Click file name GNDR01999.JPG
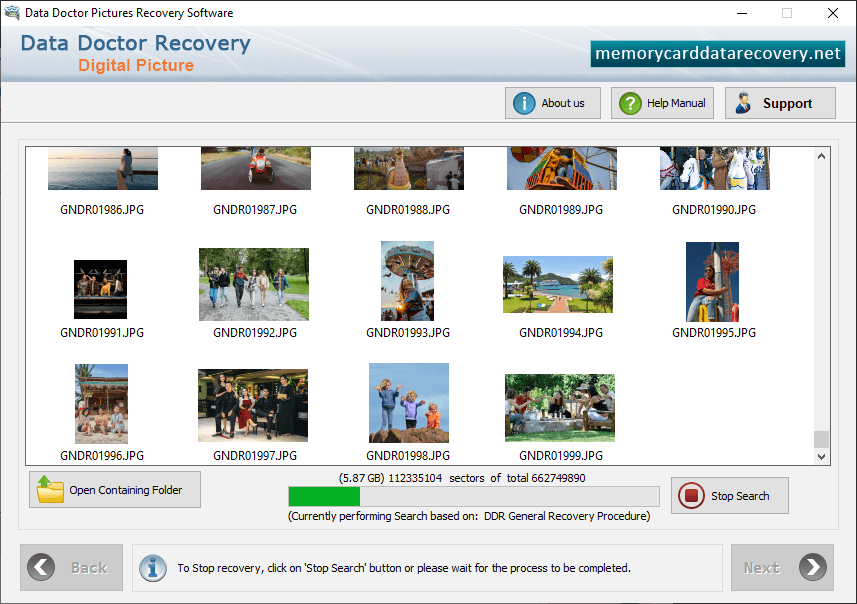 (x=561, y=456)
